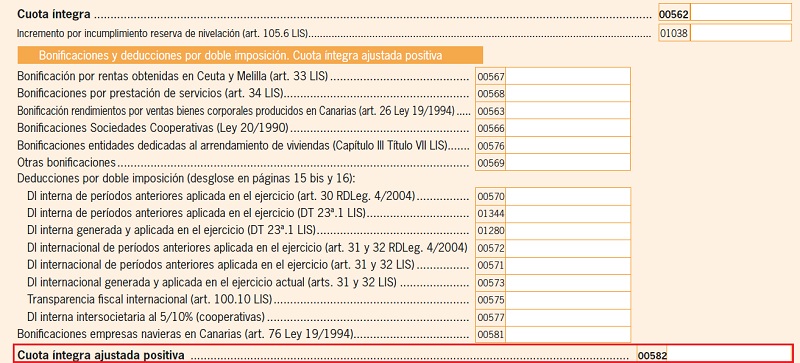Image resolution: width=800 pixels, height=363 pixels.
Task: Click label 'Bonificaciones Sociedades Cooperativas (Ley 20/1990)'
Action: click(x=153, y=128)
